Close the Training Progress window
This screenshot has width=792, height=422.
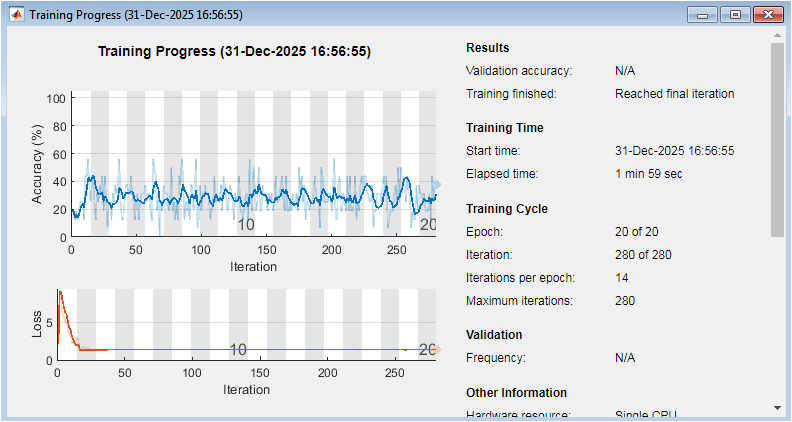(768, 15)
